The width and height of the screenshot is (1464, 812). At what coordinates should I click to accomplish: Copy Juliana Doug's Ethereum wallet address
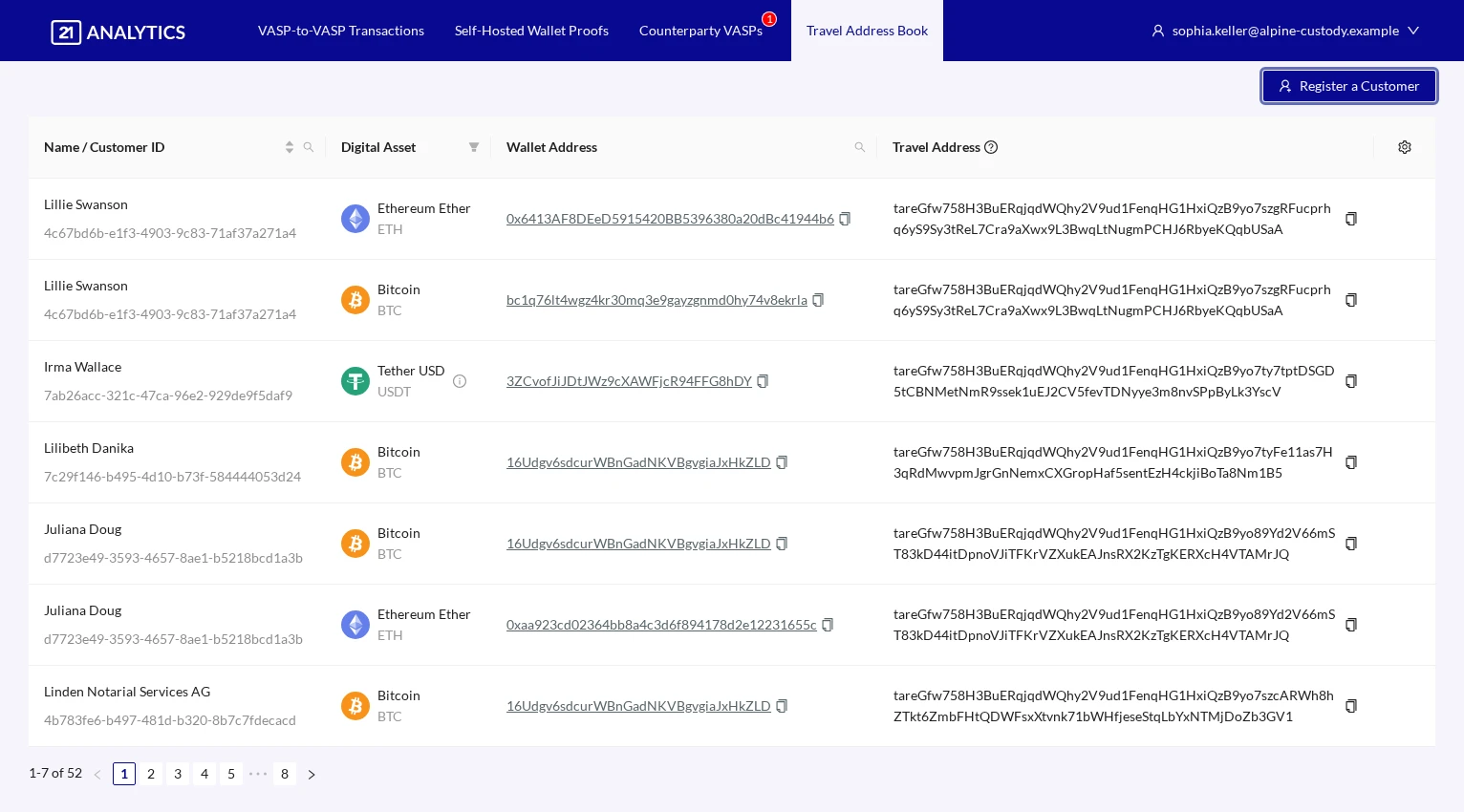828,625
